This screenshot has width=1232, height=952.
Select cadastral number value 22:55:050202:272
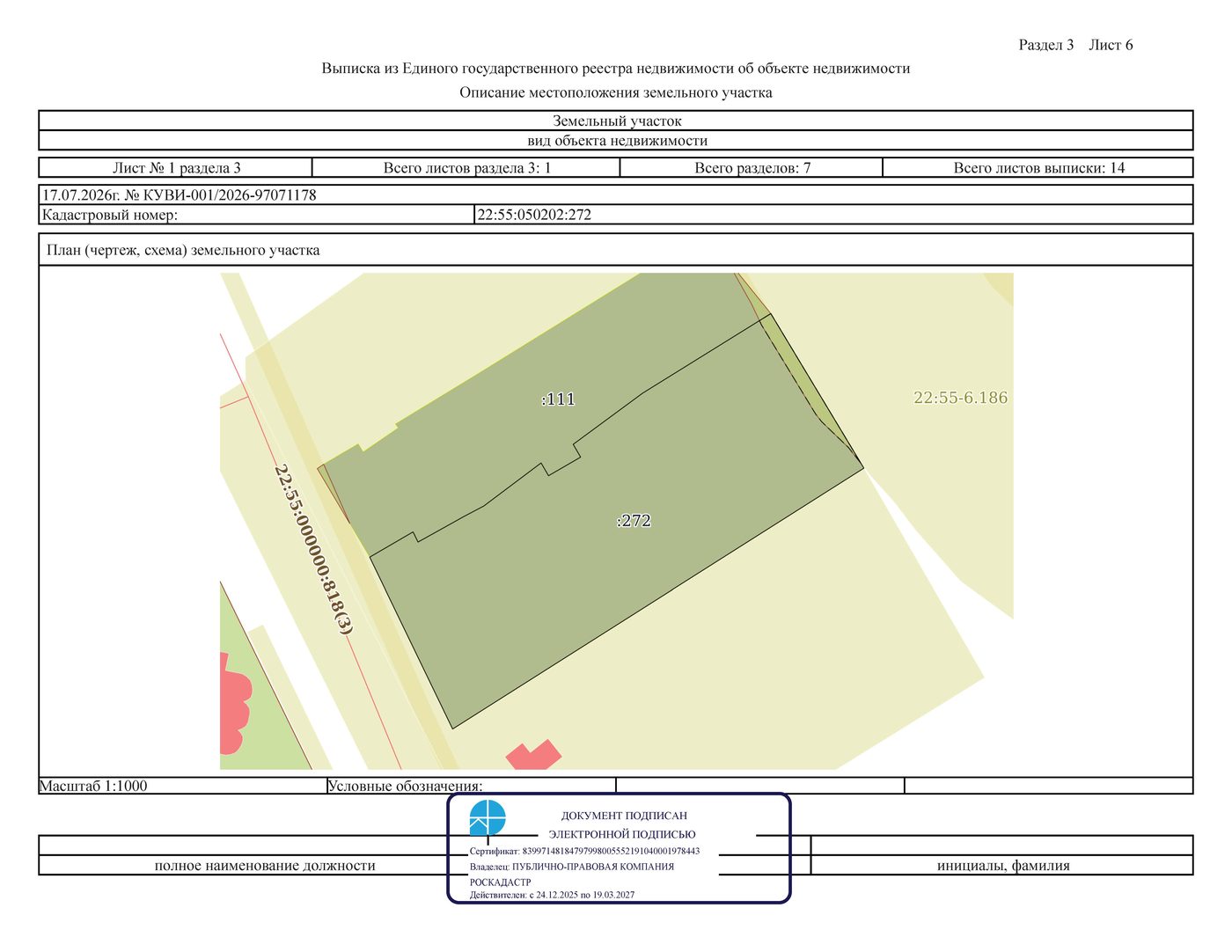(x=534, y=215)
